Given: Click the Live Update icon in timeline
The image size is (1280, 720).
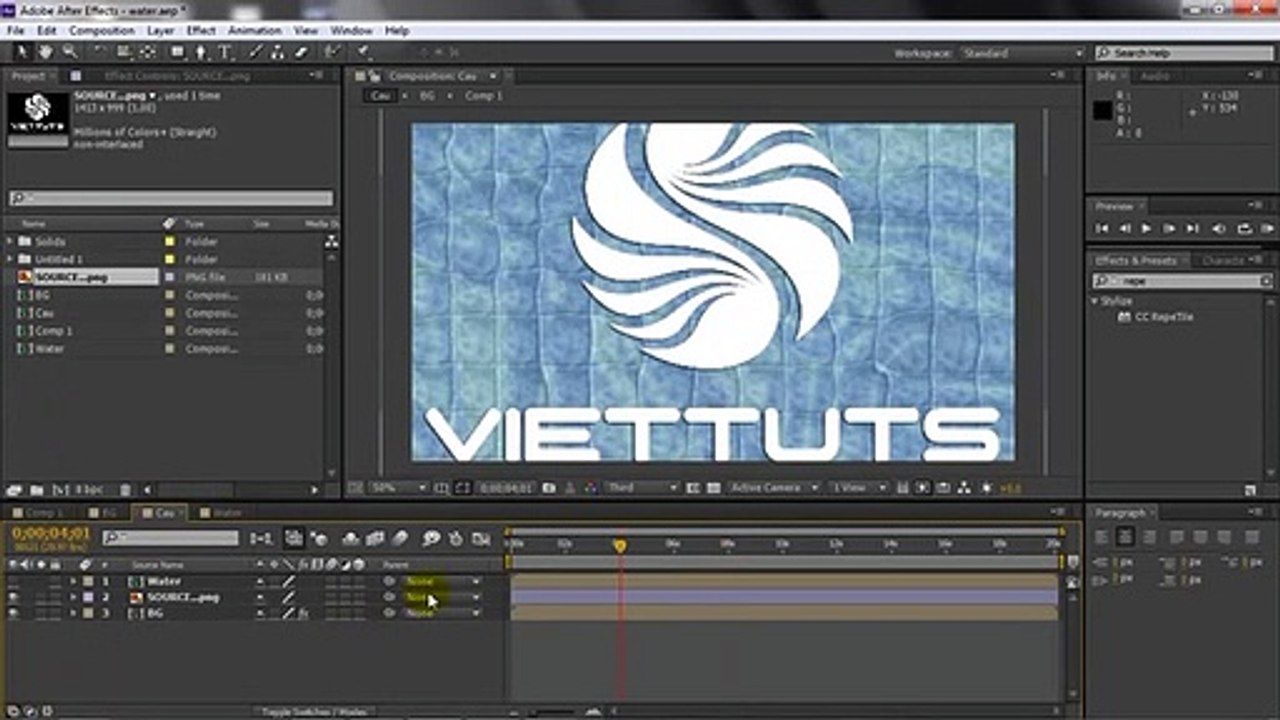Looking at the screenshot, I should (x=294, y=538).
